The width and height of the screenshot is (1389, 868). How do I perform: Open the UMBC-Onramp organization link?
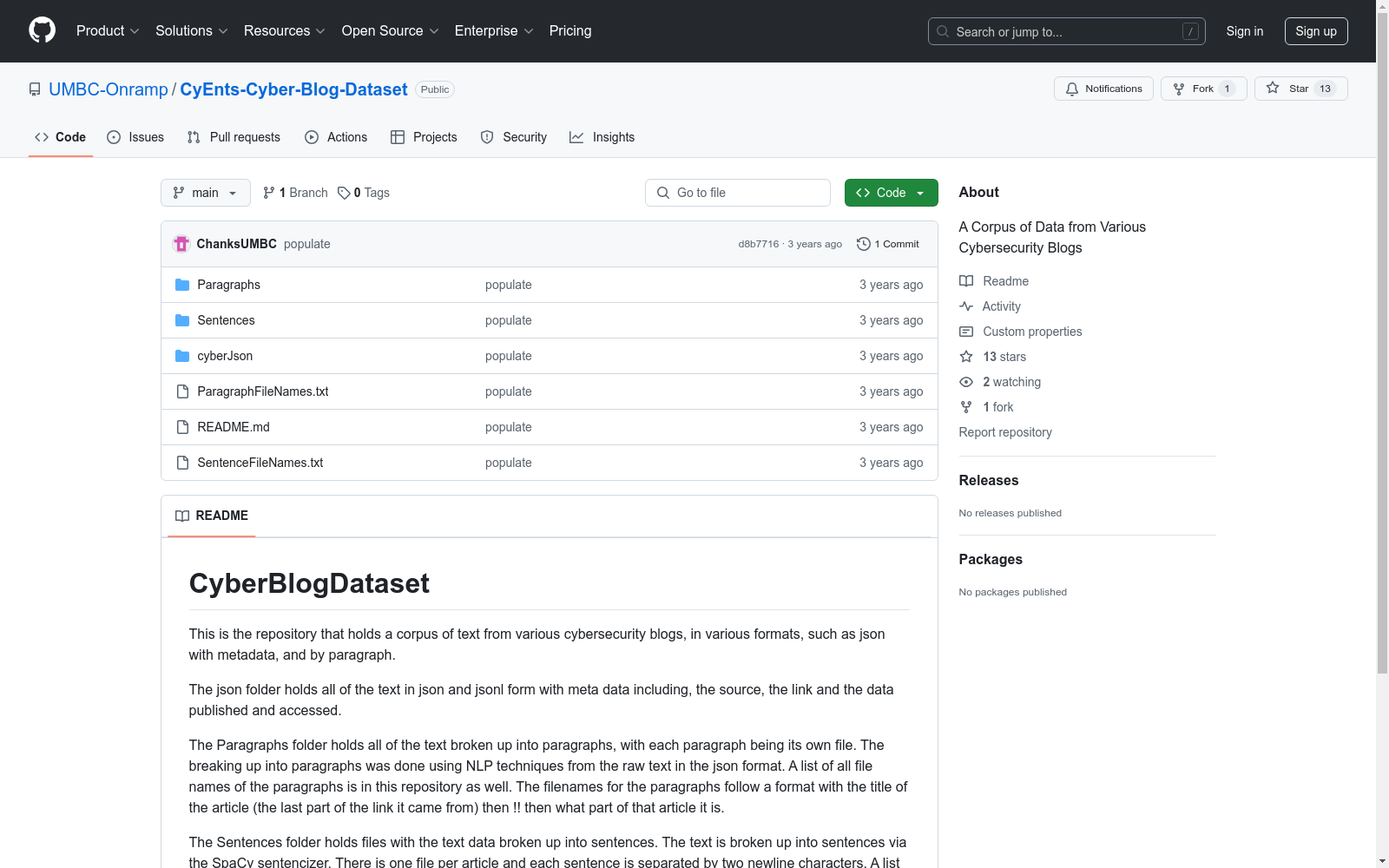109,89
